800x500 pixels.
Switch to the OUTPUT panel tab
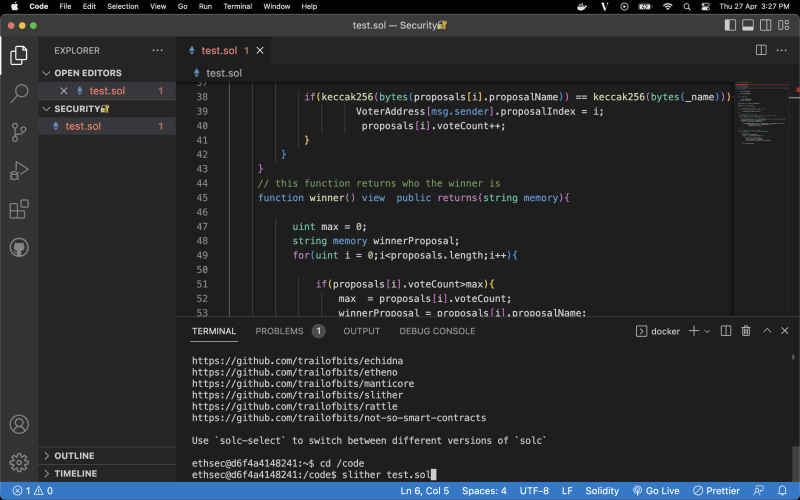361,331
